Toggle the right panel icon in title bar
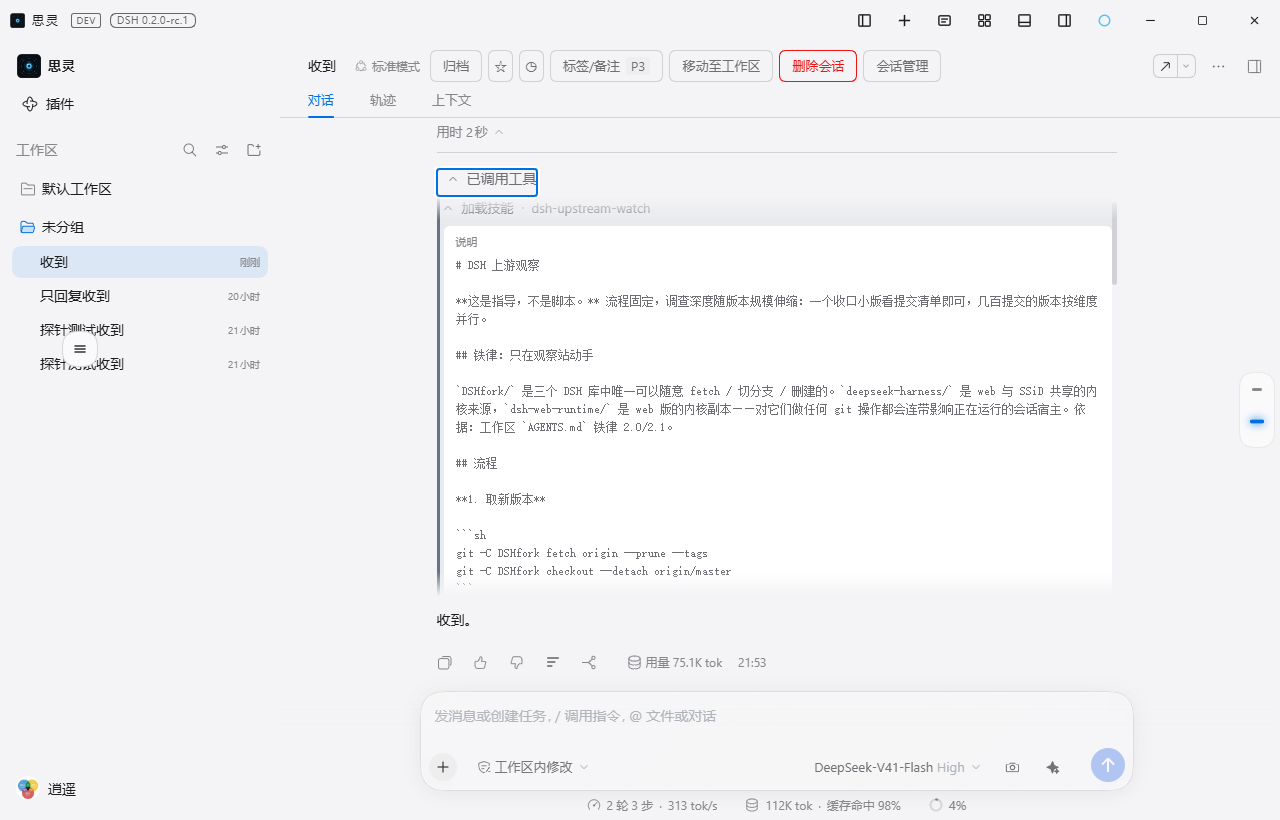 (x=1065, y=20)
